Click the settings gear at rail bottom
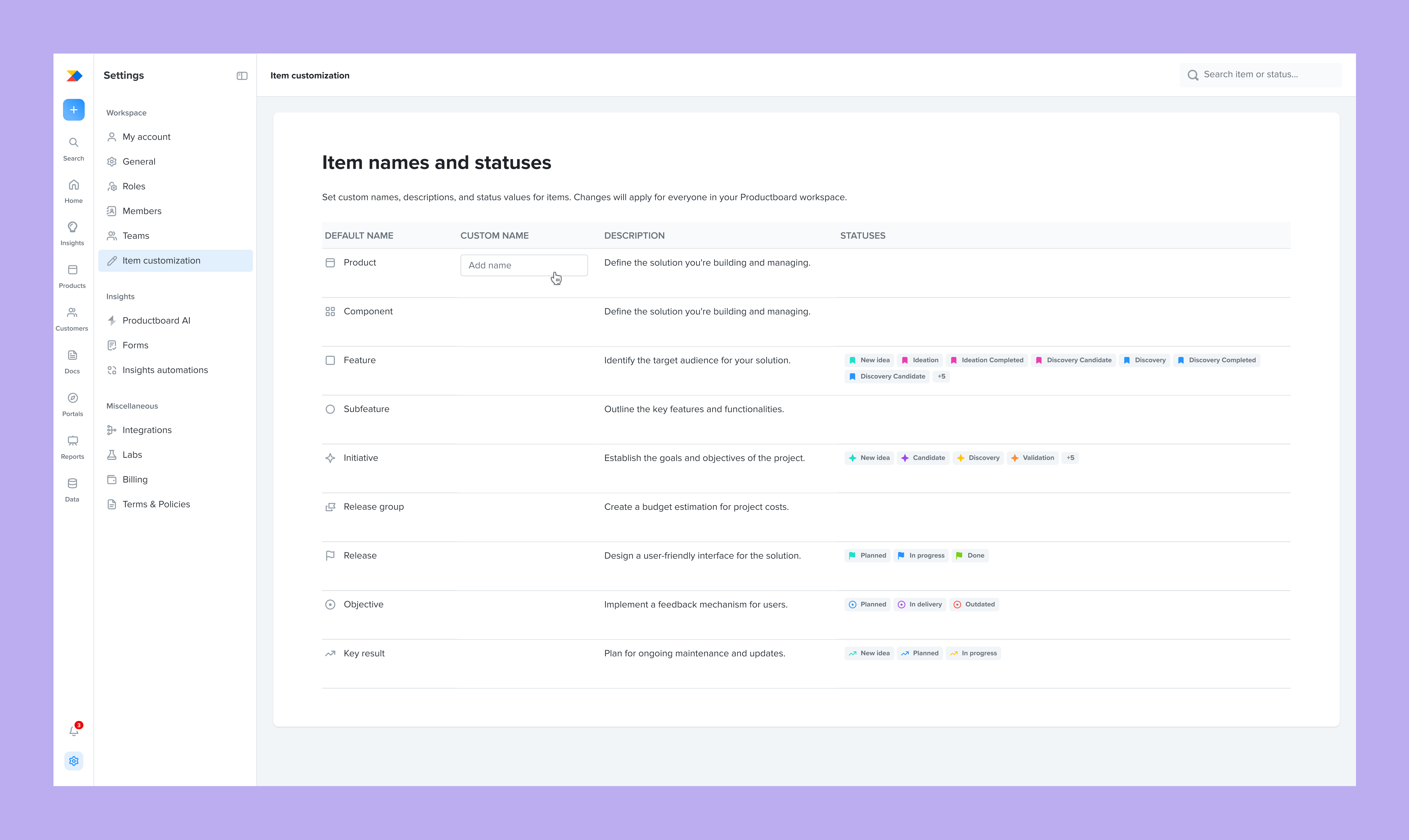 pos(74,761)
